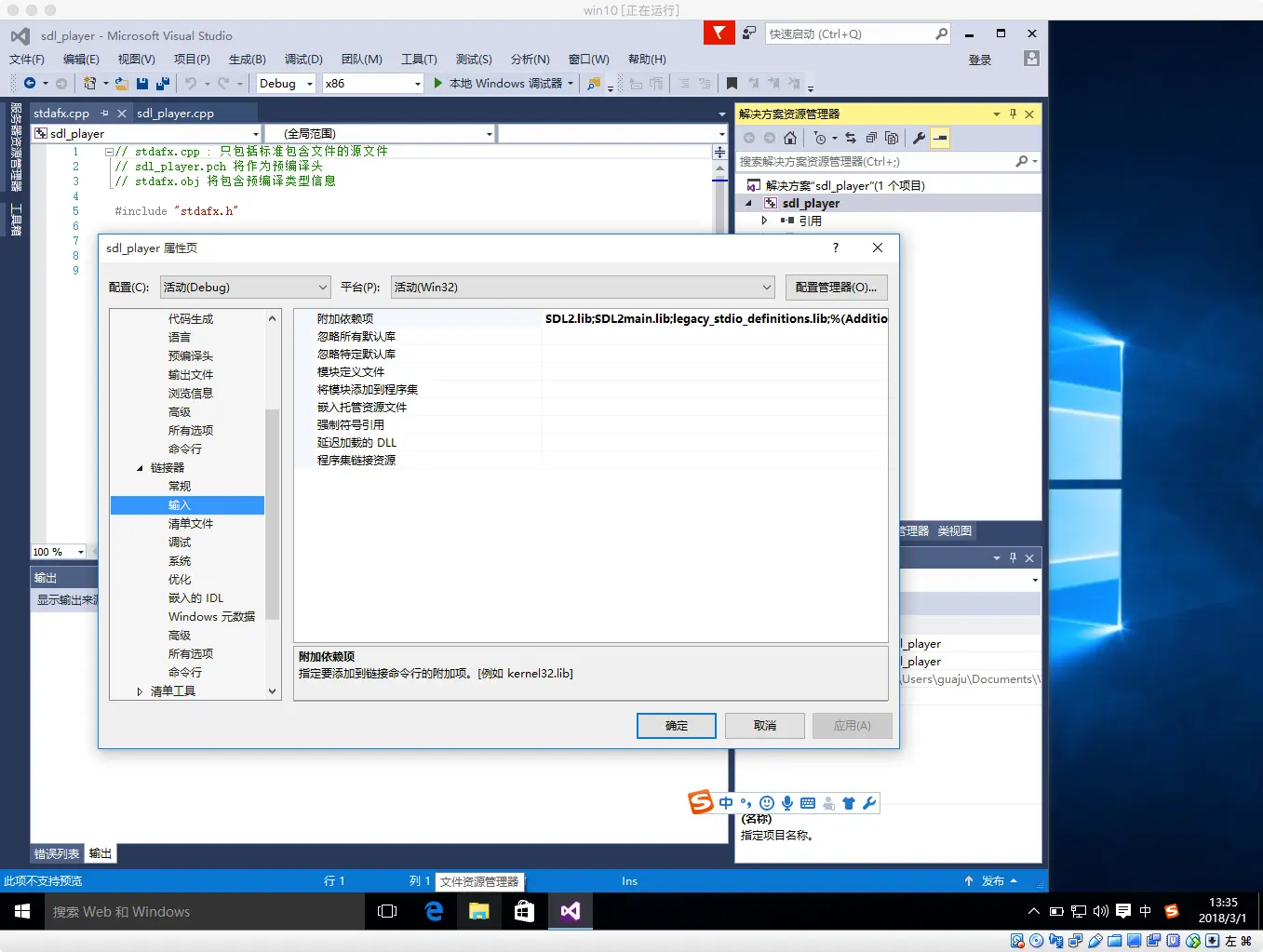Image resolution: width=1263 pixels, height=952 pixels.
Task: Open the 工具(T) menu
Action: [419, 59]
